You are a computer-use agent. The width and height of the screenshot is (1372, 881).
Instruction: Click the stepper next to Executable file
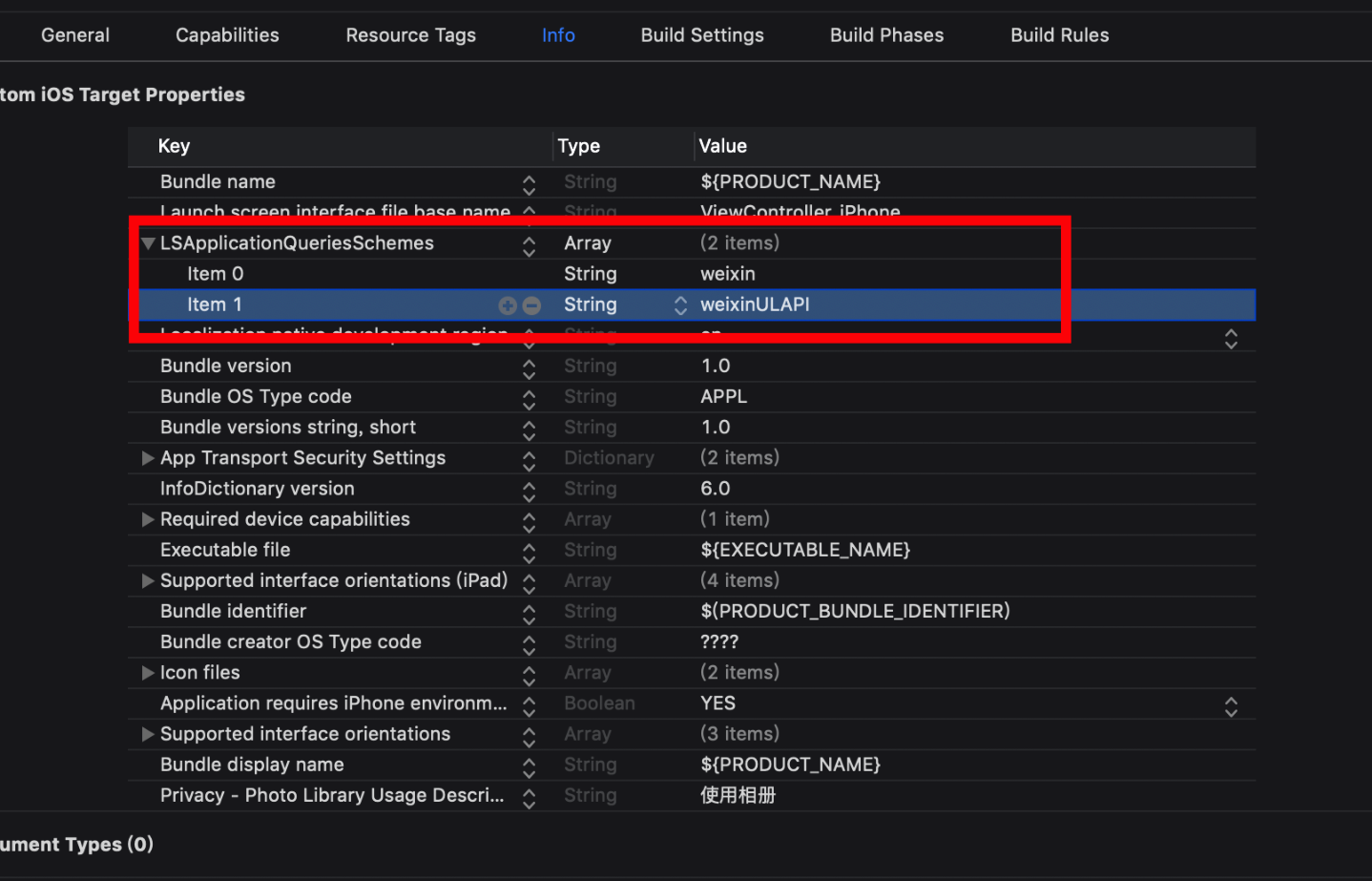529,550
